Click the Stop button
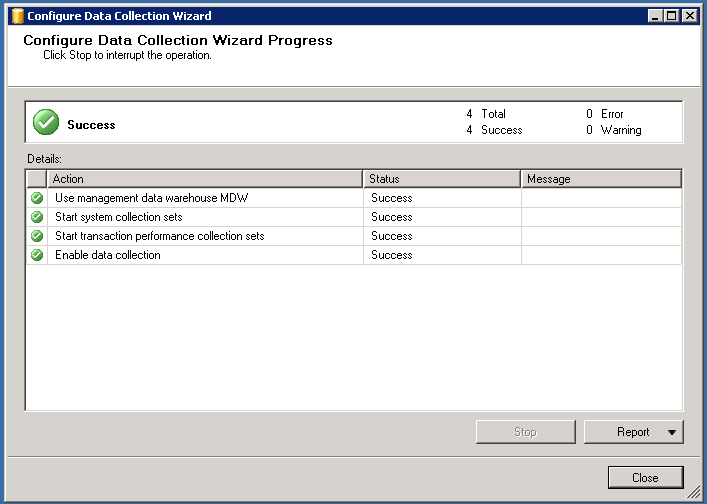707x504 pixels. click(x=525, y=432)
